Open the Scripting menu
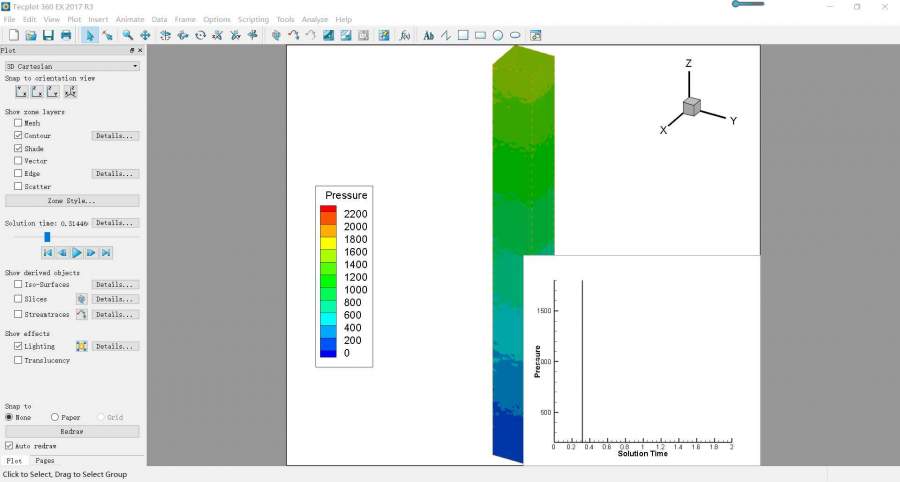Viewport: 900px width, 482px height. pyautogui.click(x=253, y=19)
